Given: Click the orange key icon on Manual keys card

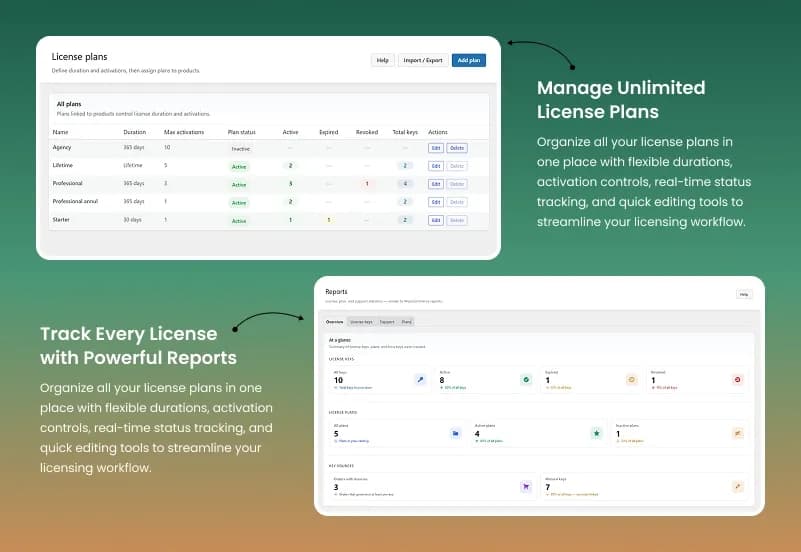Looking at the screenshot, I should pos(737,487).
